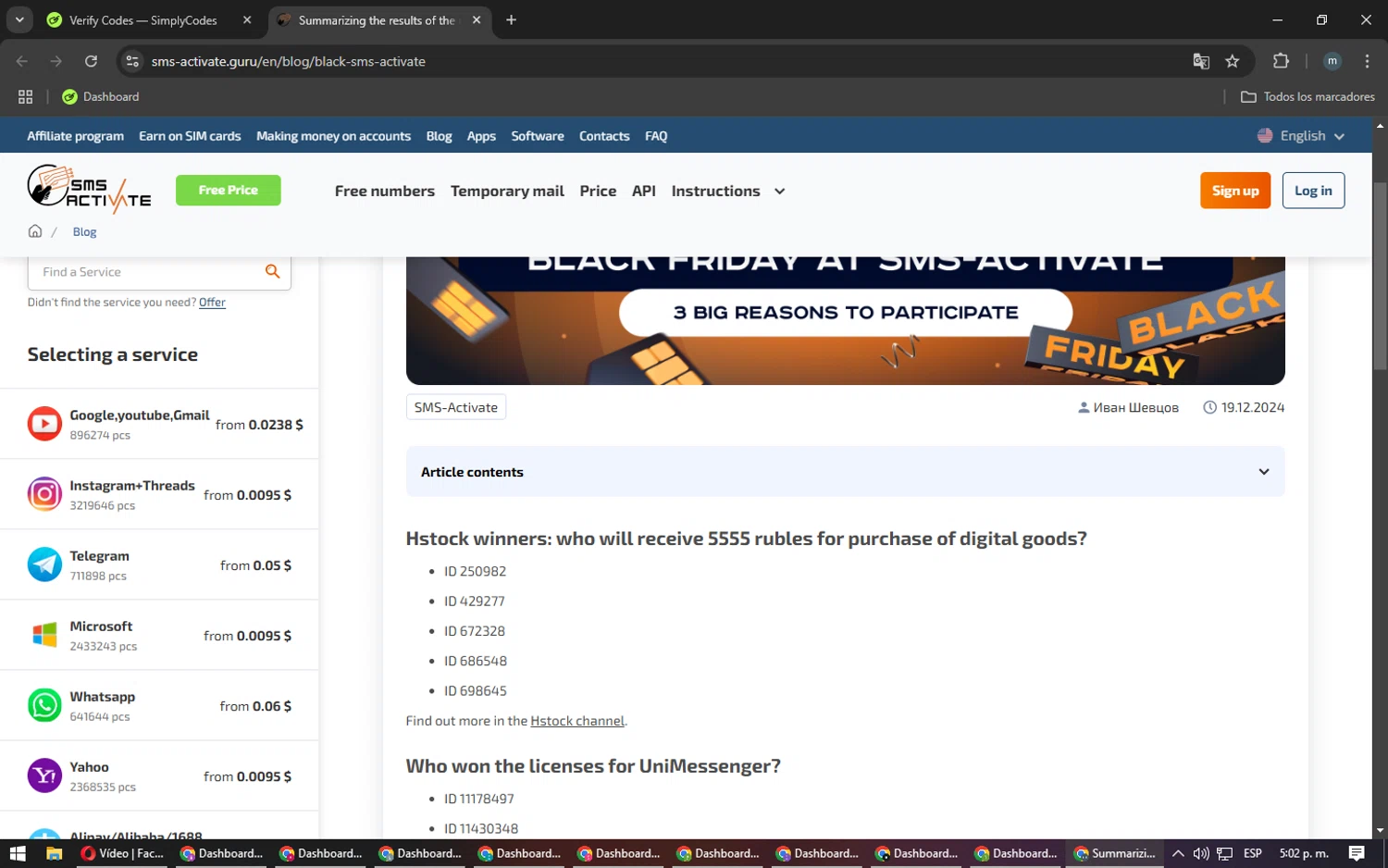Click the Yahoo service icon

coord(44,775)
